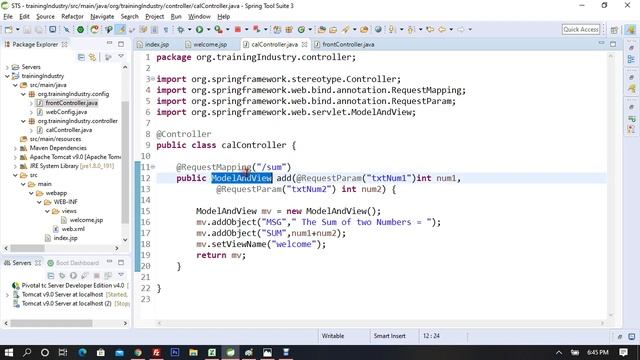The width and height of the screenshot is (640, 360).
Task: Collapse the org.trainingIndustry.controller package
Action: click(24, 121)
